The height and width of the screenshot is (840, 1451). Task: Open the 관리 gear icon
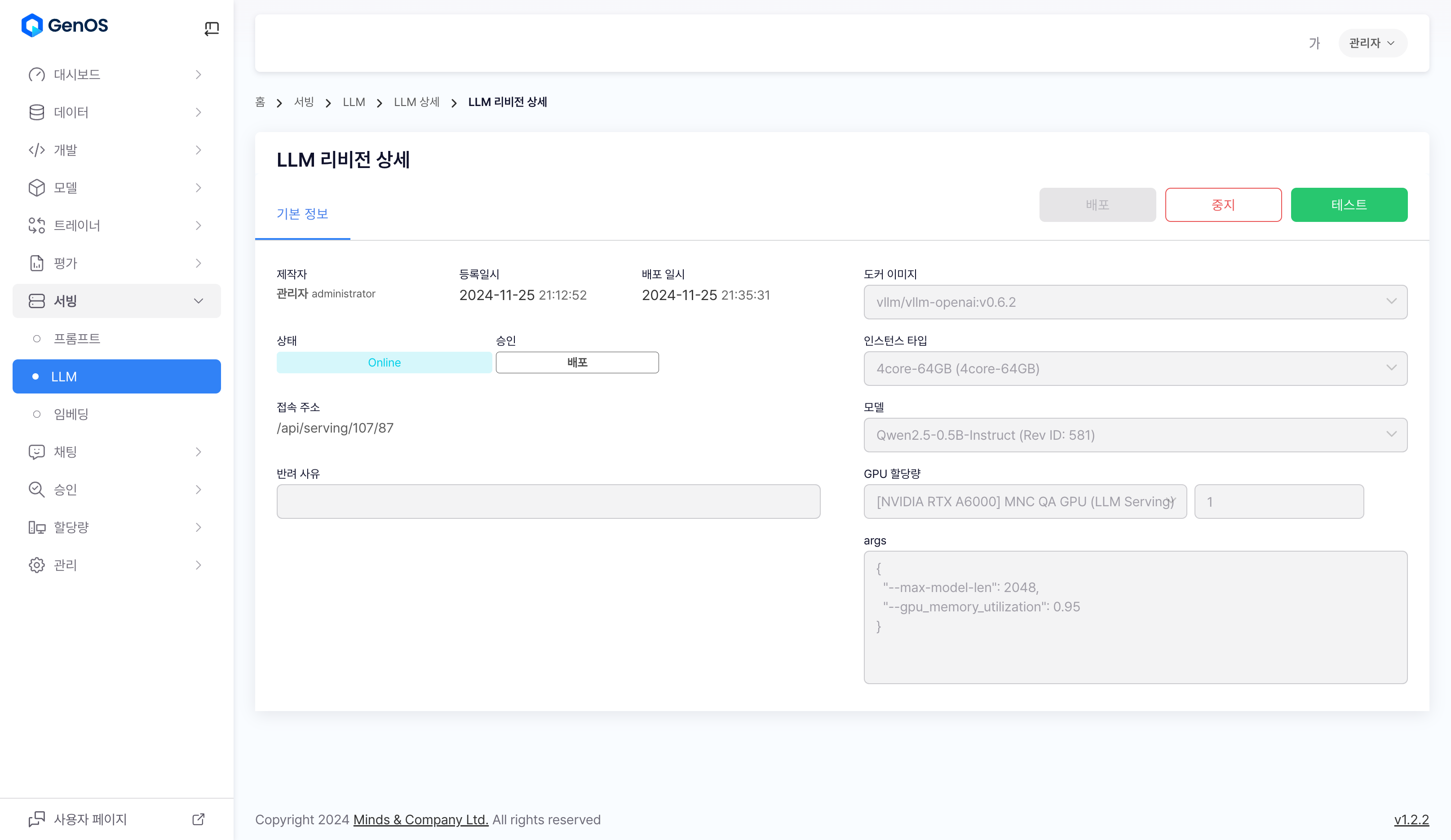pos(36,565)
